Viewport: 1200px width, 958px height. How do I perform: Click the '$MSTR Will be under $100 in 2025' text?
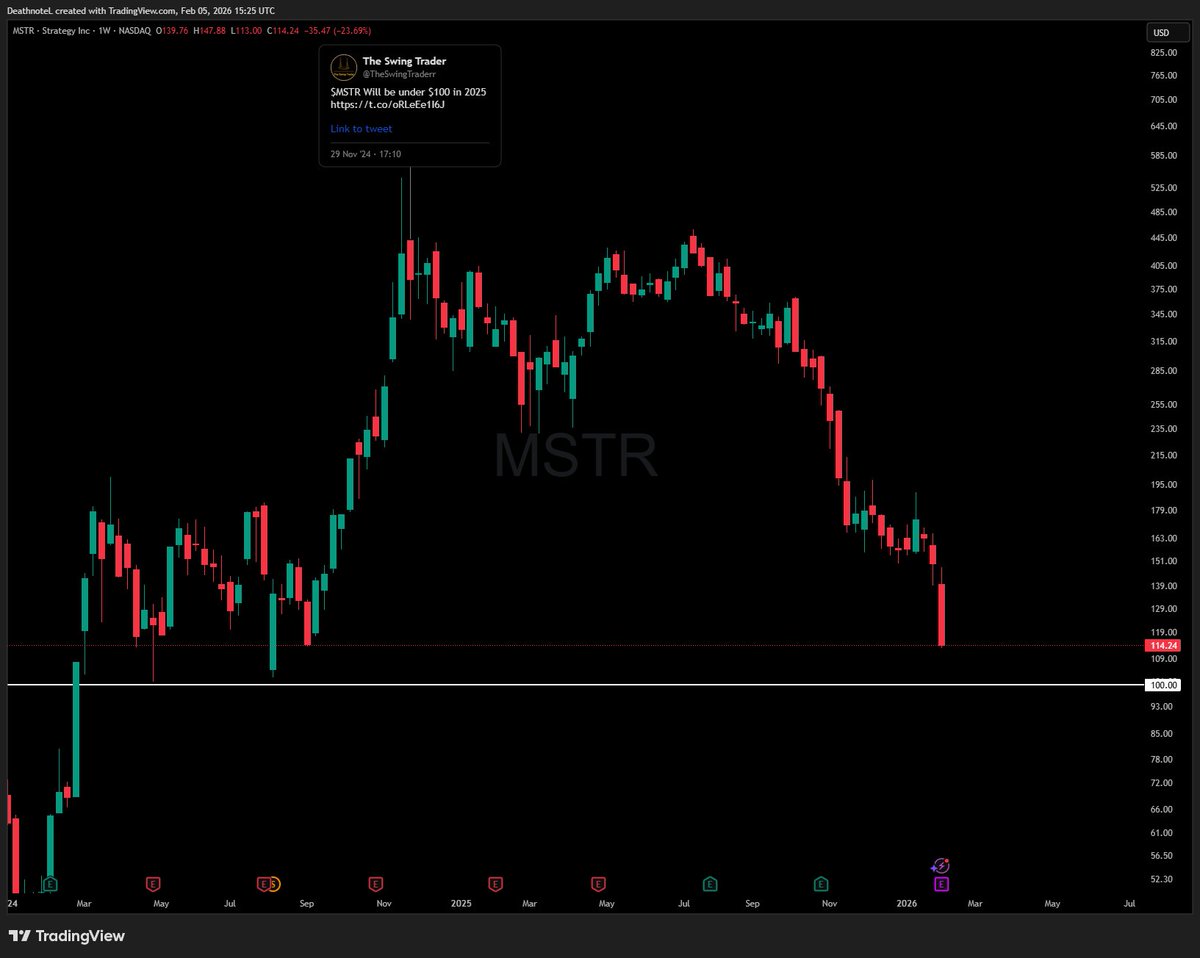(408, 91)
